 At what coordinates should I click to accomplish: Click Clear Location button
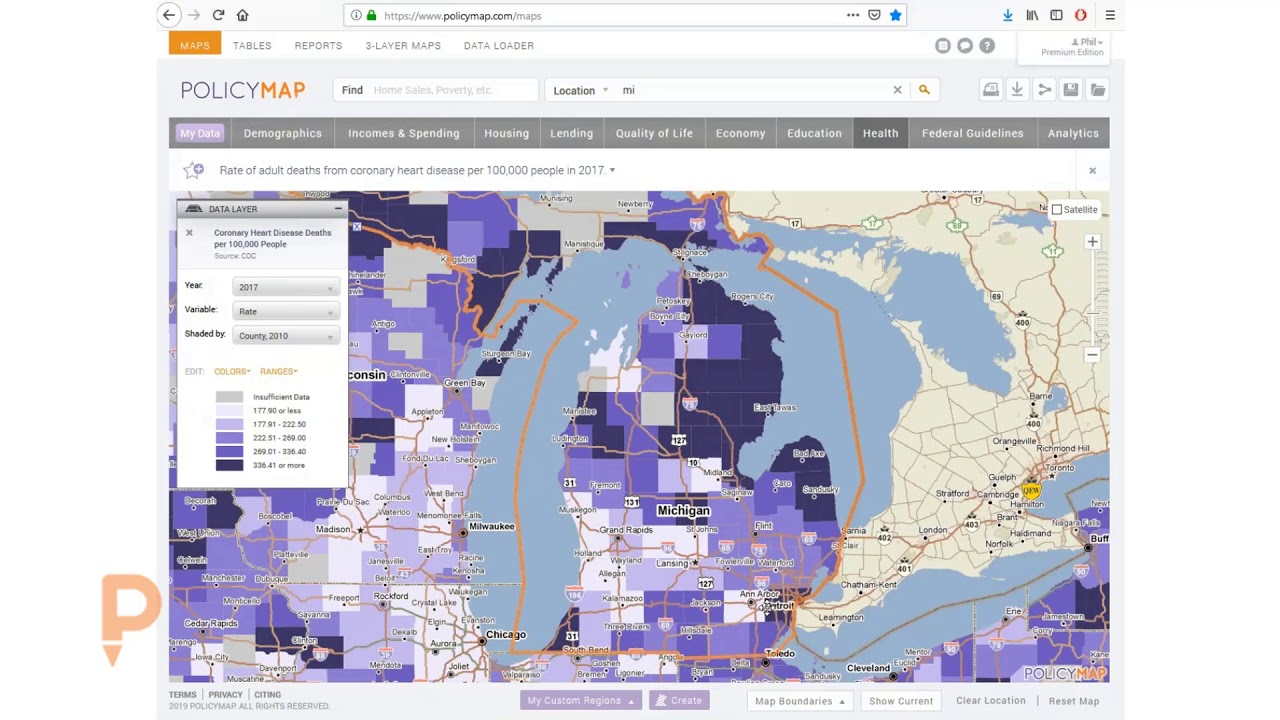pos(991,701)
